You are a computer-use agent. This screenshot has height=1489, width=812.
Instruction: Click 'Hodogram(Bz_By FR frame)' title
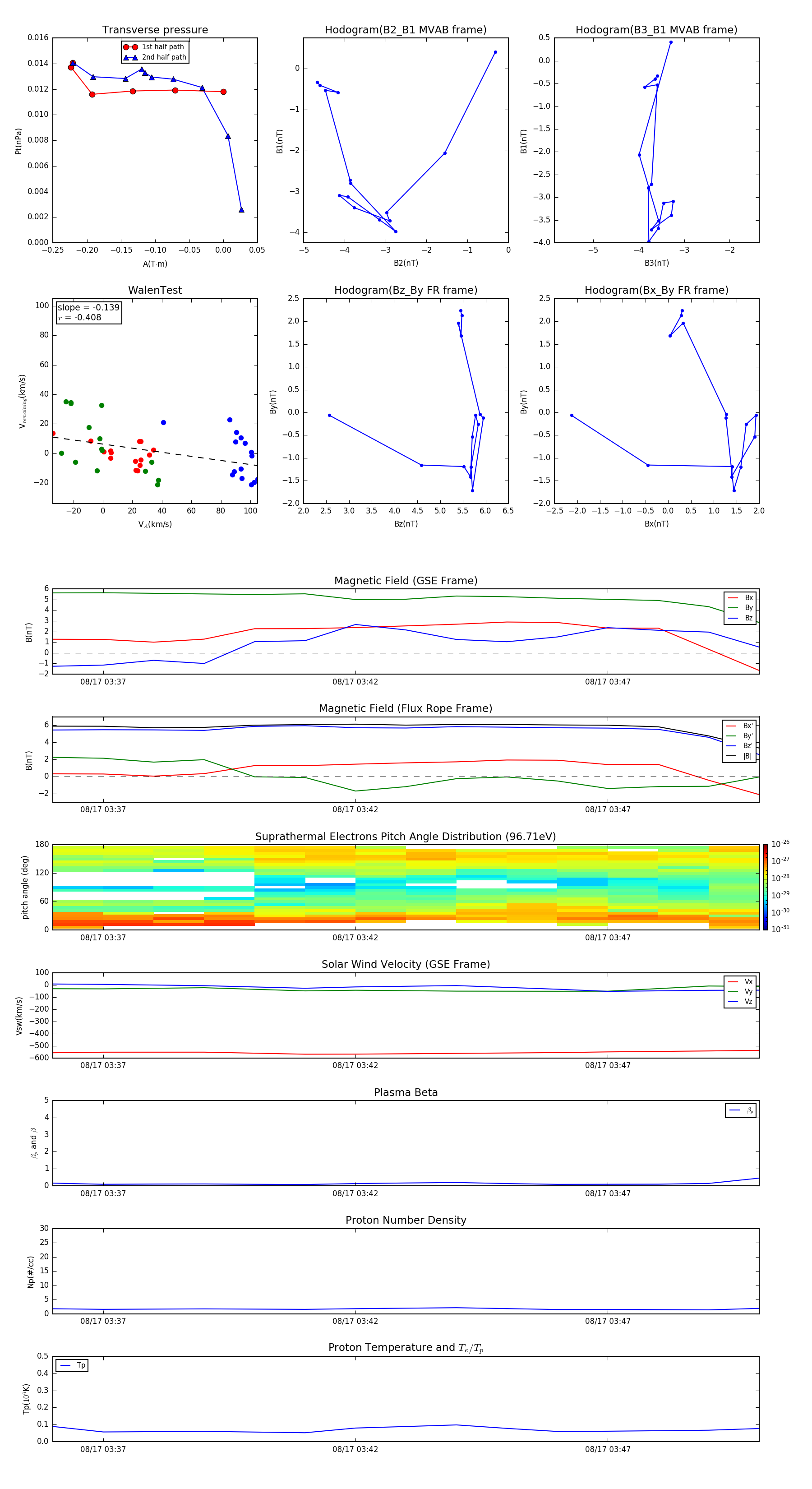point(406,290)
